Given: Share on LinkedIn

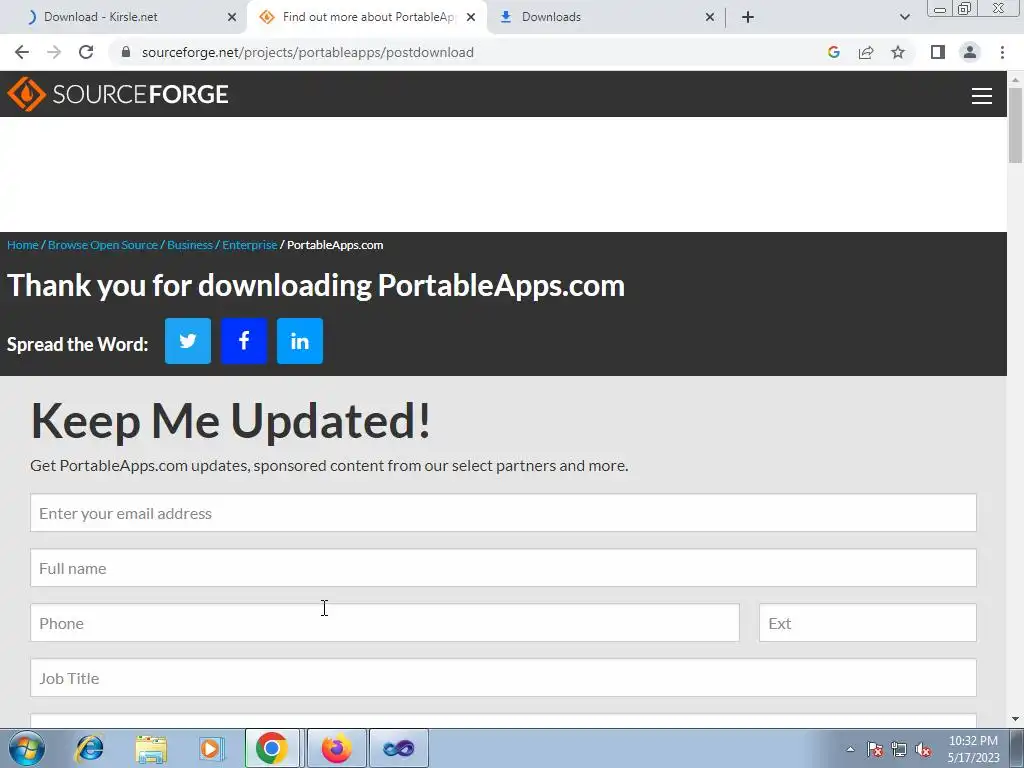Looking at the screenshot, I should 300,341.
